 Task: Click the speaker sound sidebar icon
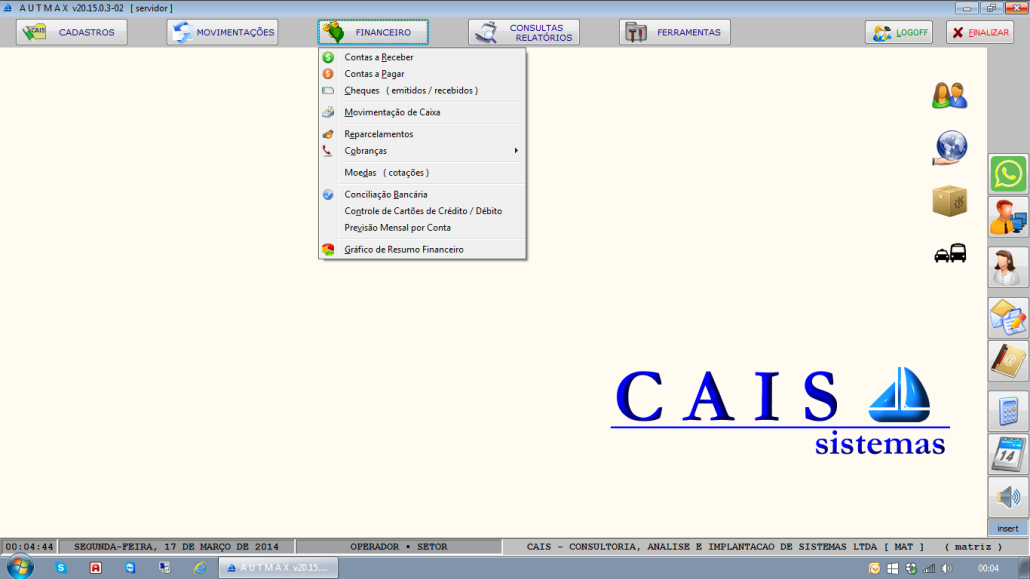point(1008,497)
